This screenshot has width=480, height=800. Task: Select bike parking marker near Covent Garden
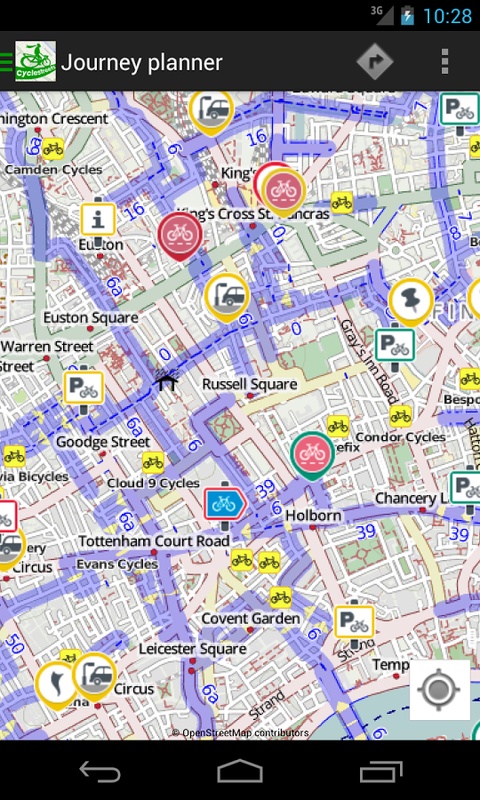click(x=354, y=622)
